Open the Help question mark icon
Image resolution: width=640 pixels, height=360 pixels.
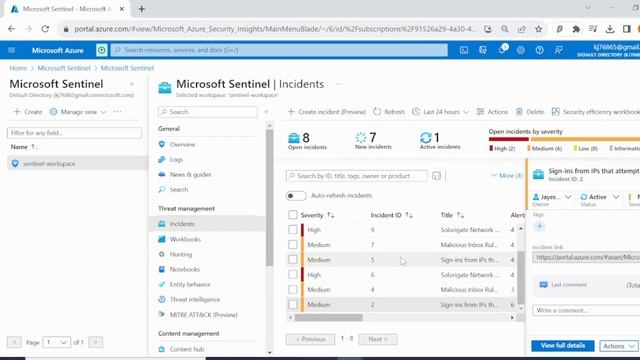(x=539, y=50)
